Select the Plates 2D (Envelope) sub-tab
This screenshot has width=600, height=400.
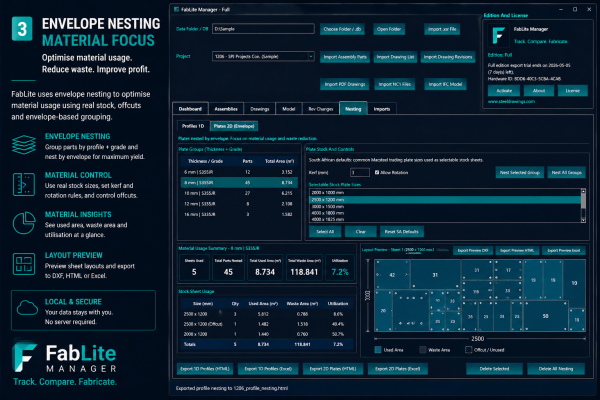(234, 126)
